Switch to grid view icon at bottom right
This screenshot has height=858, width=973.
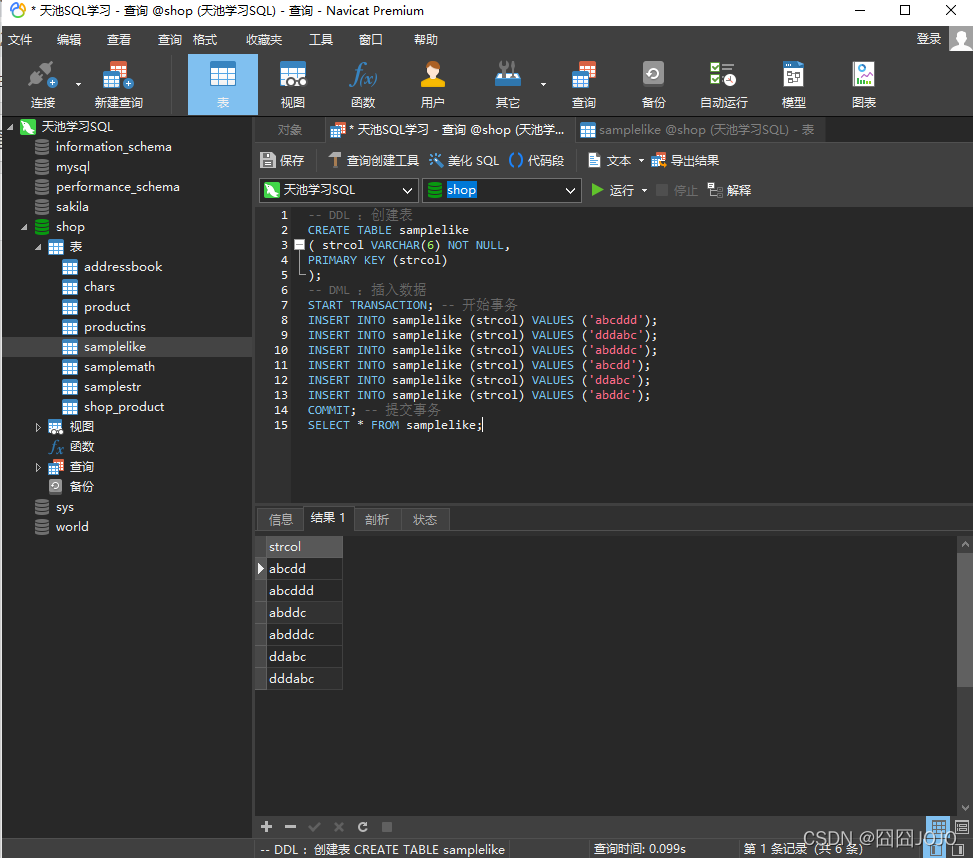coord(938,826)
